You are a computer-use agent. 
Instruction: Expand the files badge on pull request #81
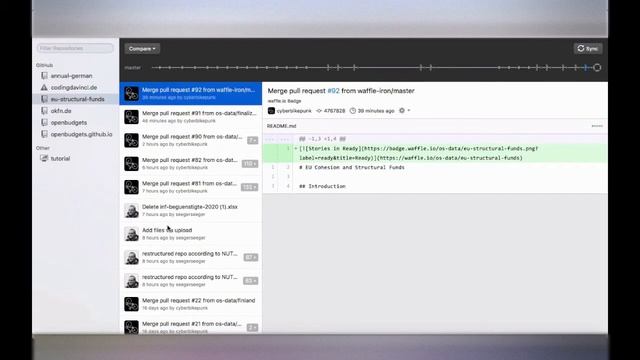click(x=250, y=187)
